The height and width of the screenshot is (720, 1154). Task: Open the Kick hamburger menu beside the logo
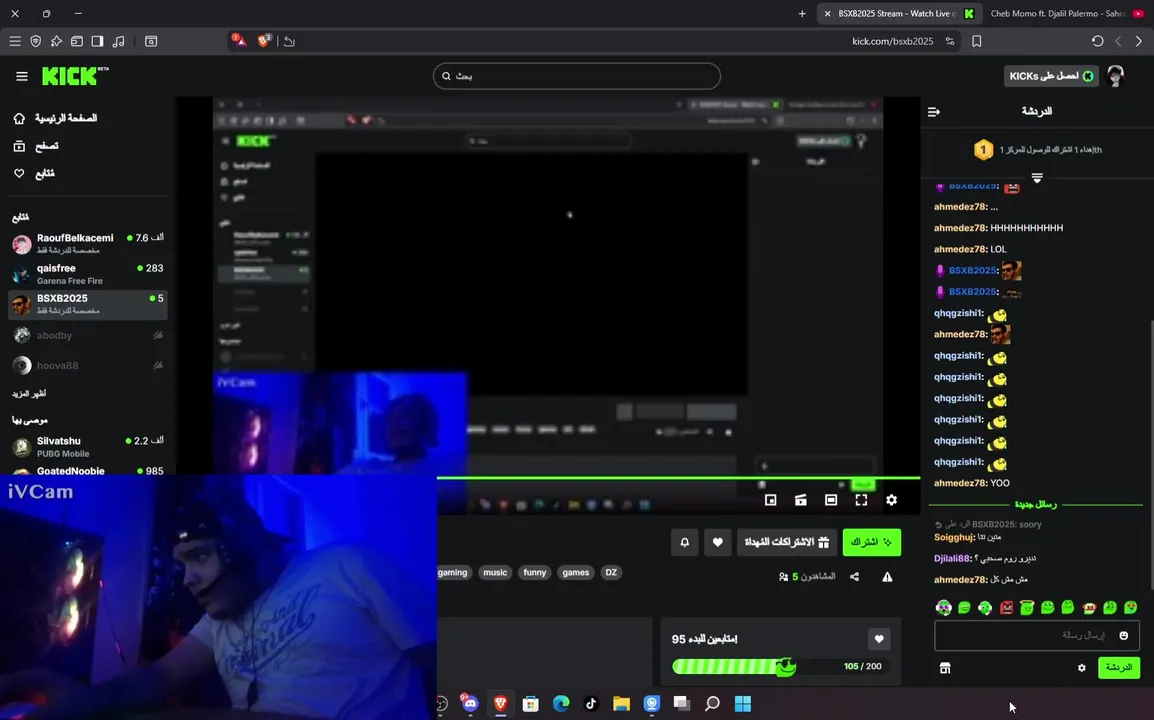pos(21,76)
